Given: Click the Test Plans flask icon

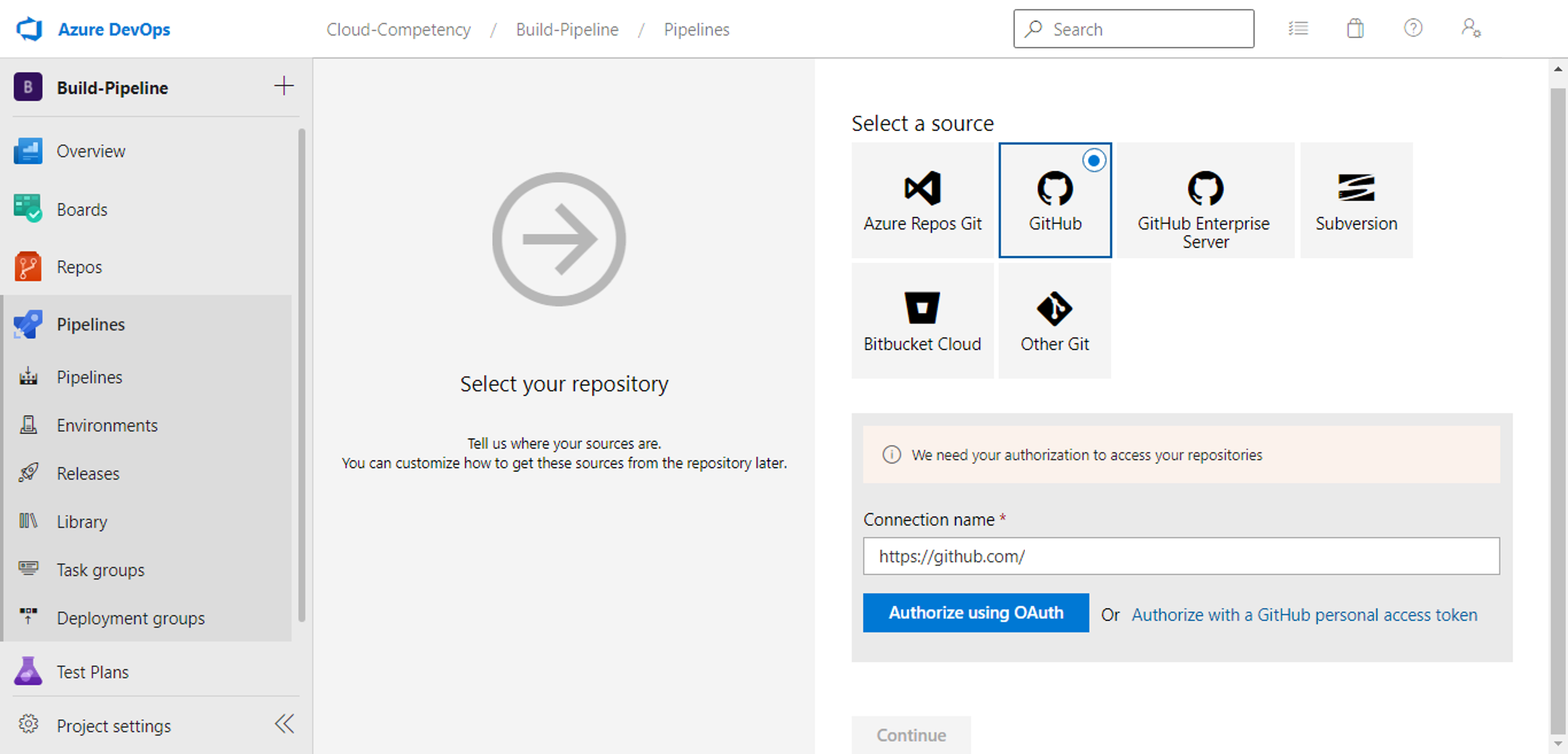Looking at the screenshot, I should 28,671.
